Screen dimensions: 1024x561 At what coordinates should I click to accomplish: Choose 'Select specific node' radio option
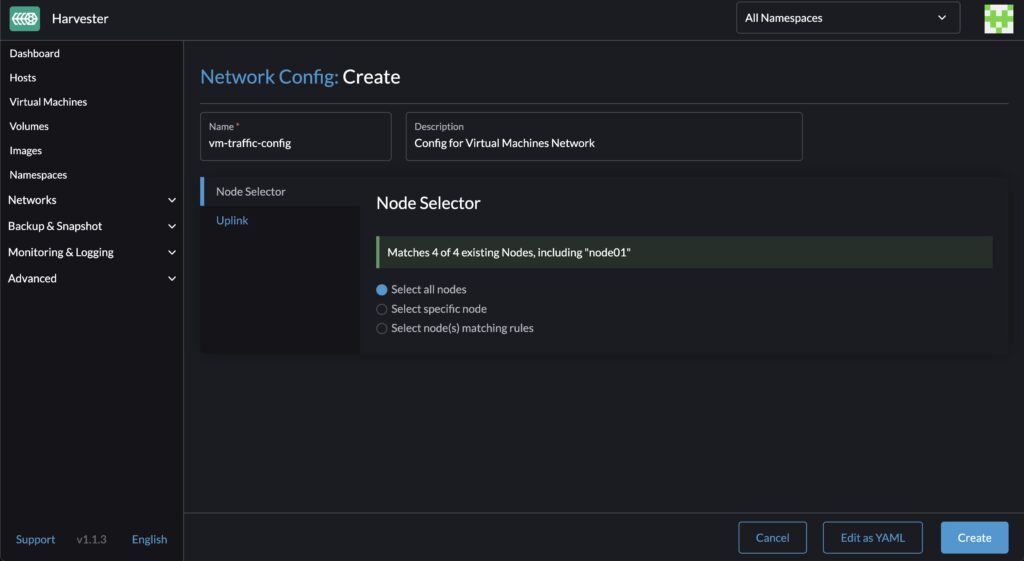(381, 309)
